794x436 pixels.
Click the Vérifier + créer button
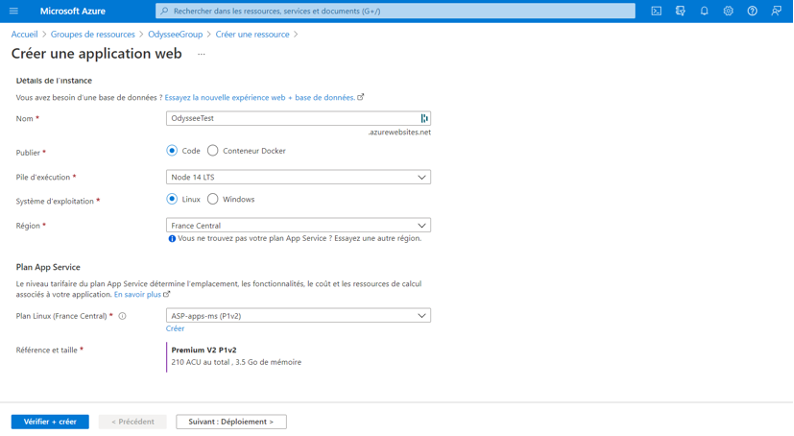tap(50, 421)
